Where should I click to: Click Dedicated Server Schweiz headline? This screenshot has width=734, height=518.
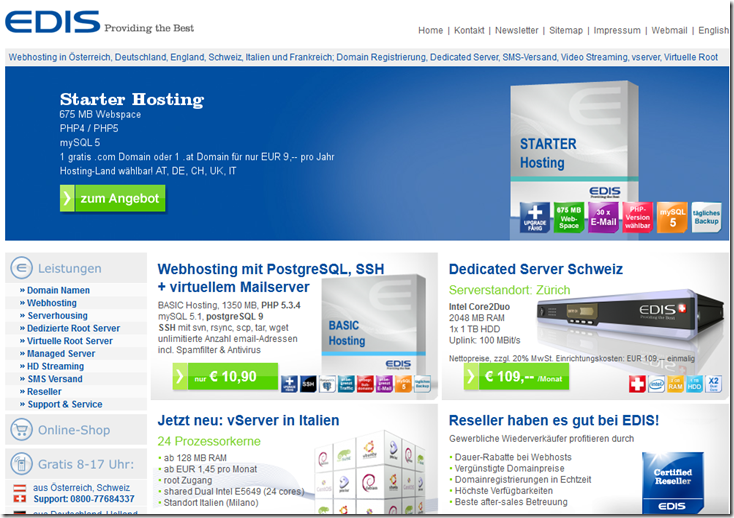(x=536, y=269)
